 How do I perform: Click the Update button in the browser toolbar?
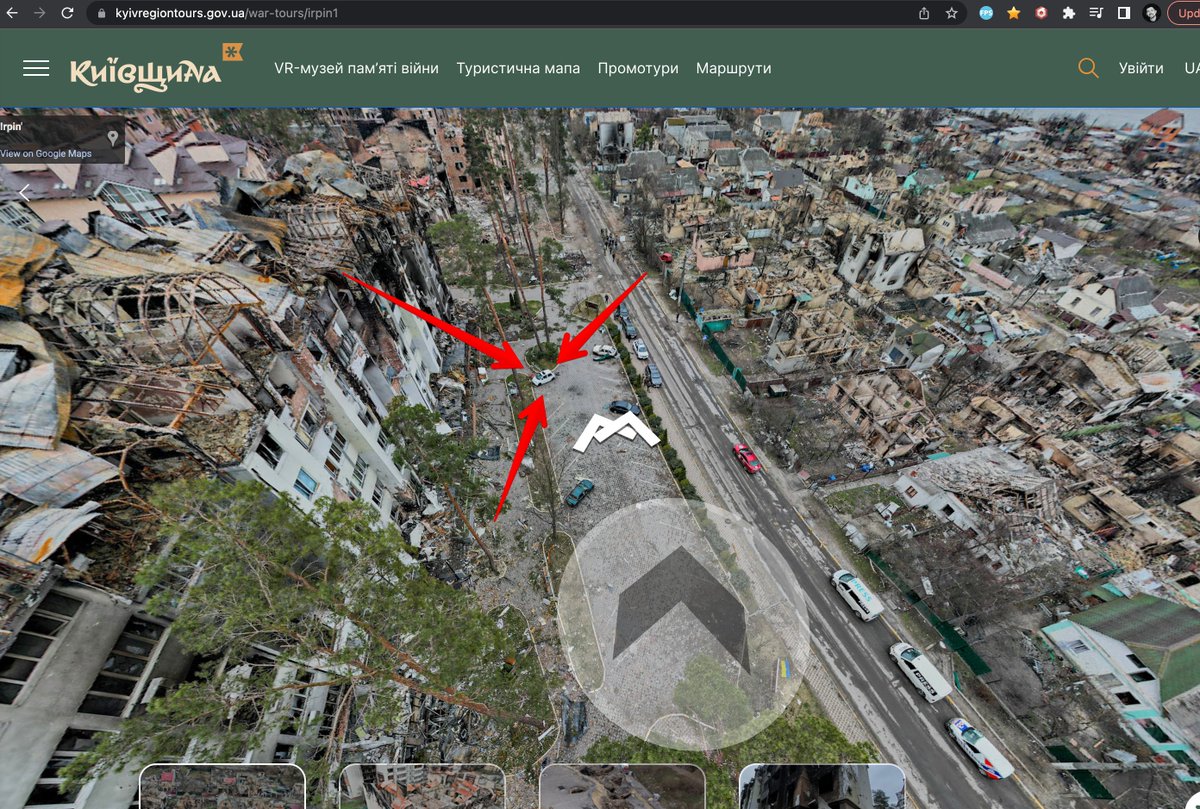coord(1184,13)
